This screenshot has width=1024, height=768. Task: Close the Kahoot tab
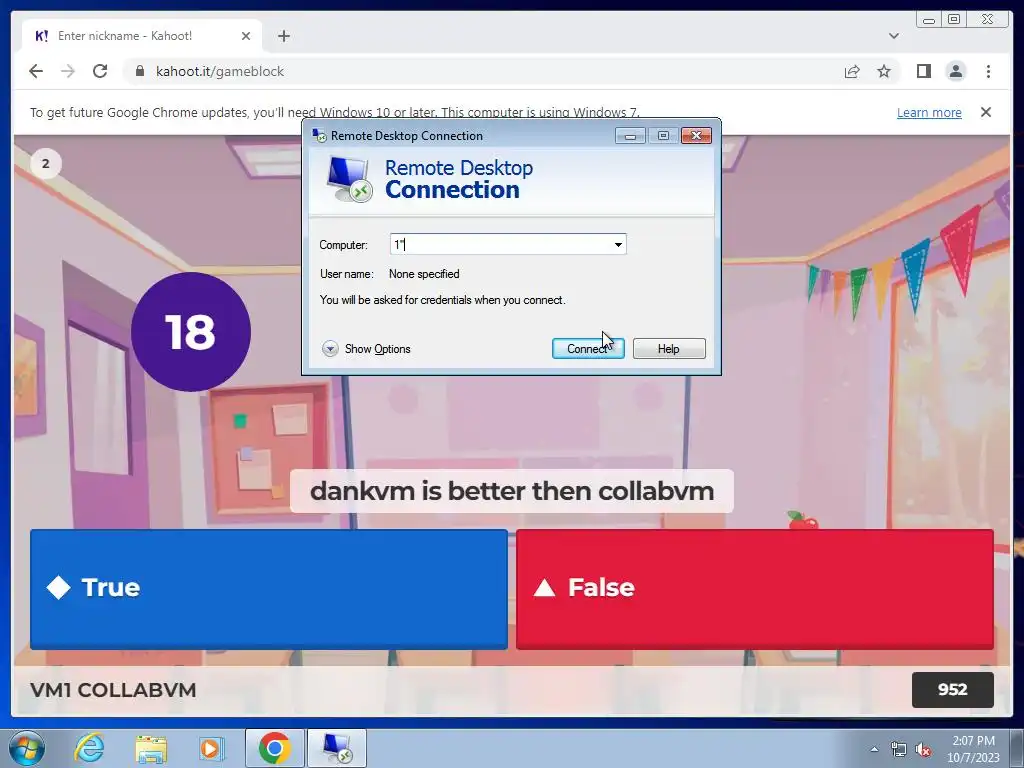coord(246,36)
